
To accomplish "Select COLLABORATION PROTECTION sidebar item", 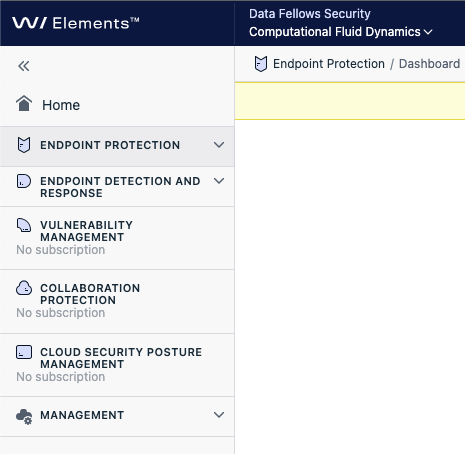I will [90, 294].
